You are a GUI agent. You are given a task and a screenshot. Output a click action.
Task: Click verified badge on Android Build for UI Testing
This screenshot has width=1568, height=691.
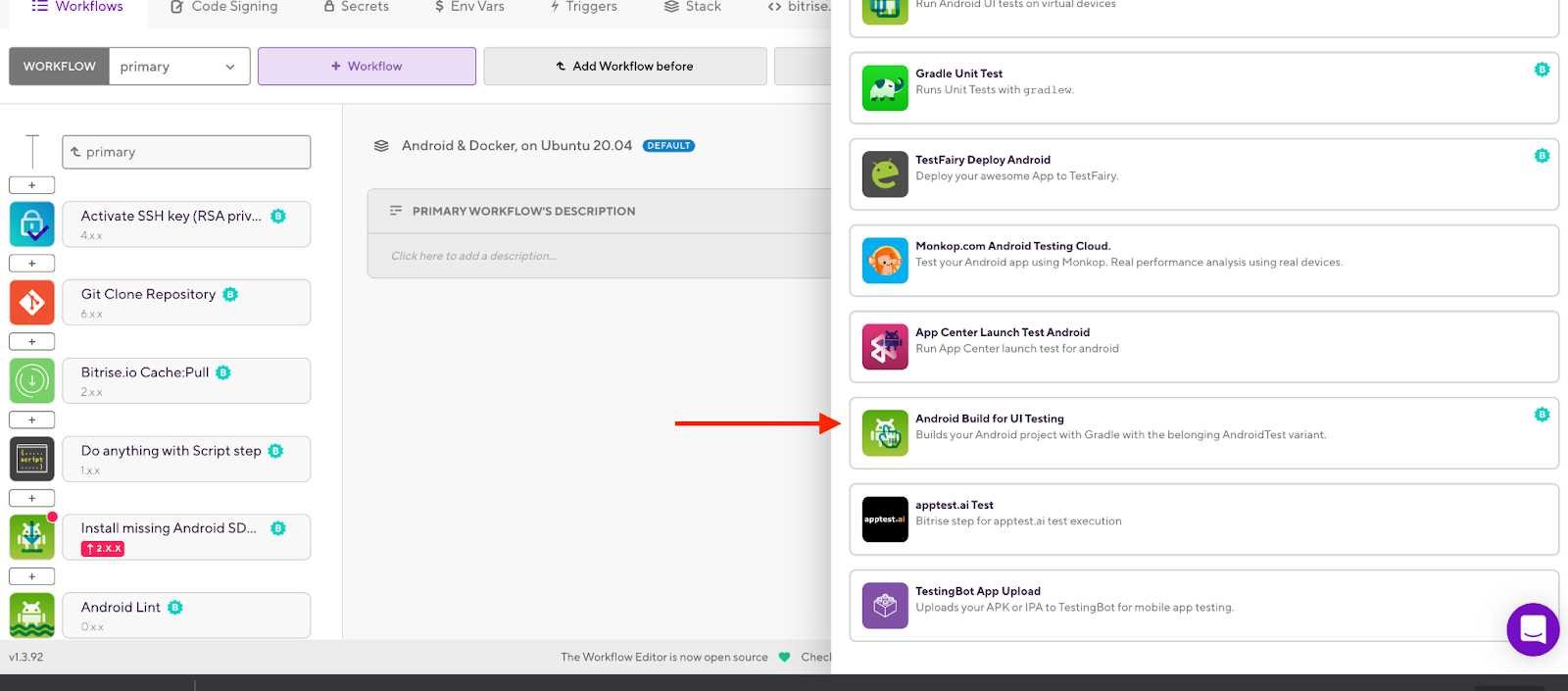1542,415
